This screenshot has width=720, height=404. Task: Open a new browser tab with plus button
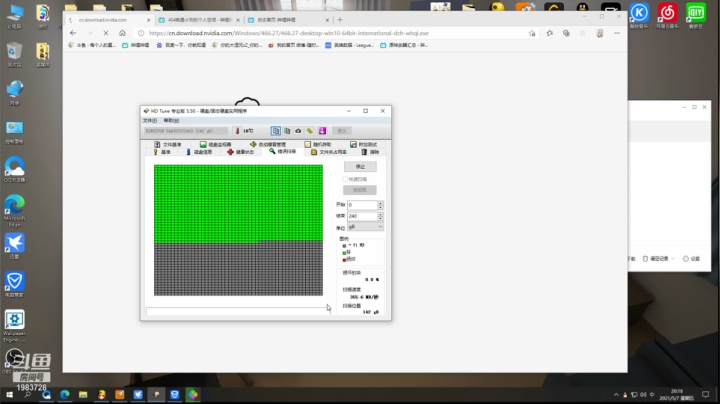tap(340, 20)
